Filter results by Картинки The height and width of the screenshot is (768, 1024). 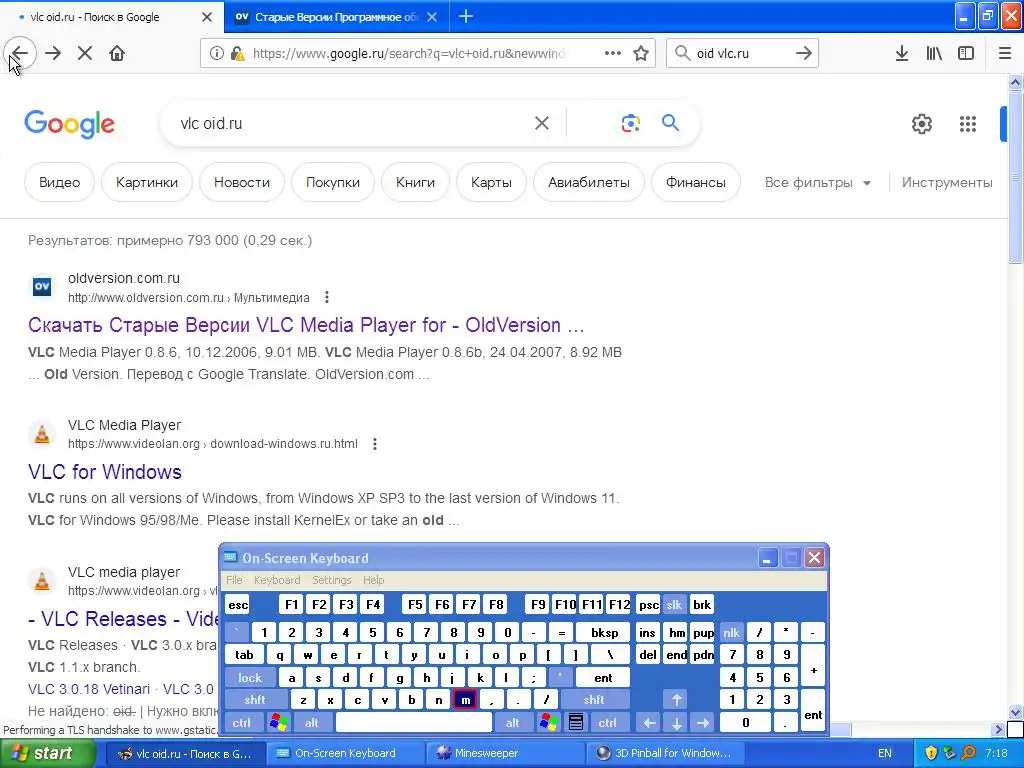coord(147,182)
